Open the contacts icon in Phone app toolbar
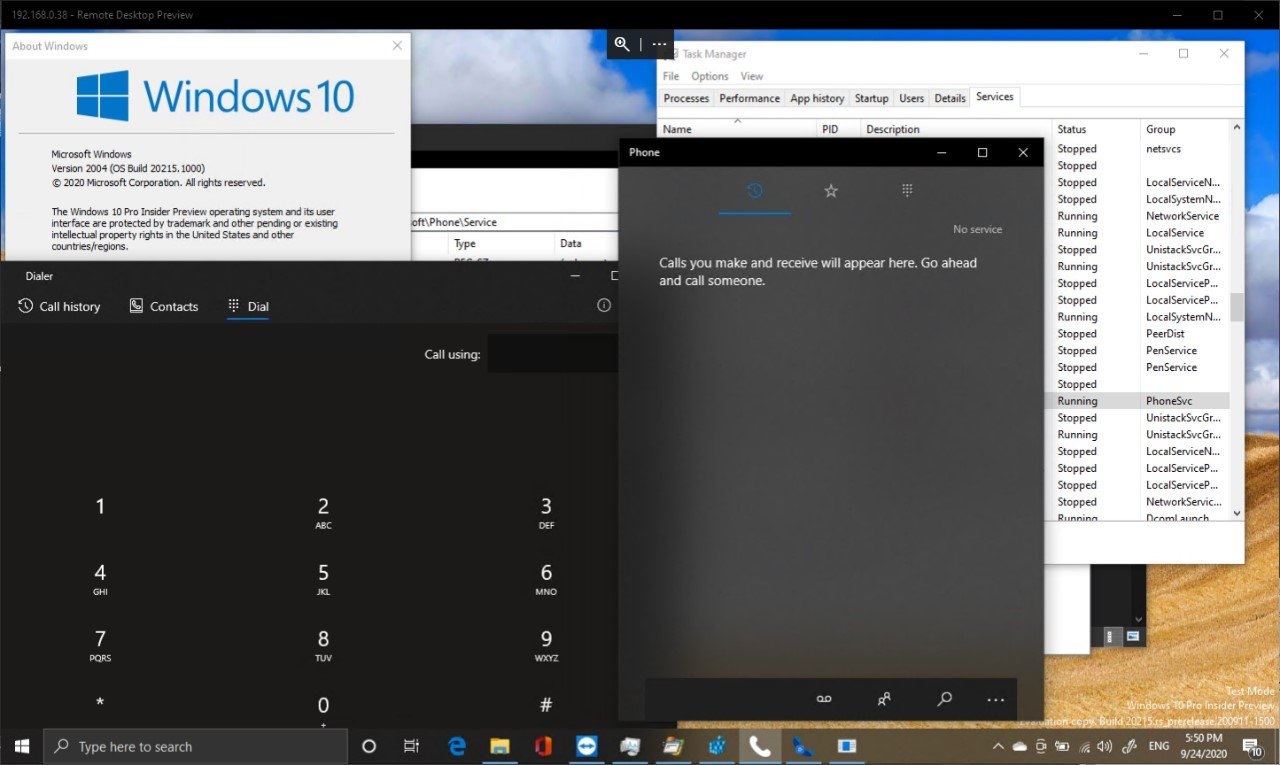The image size is (1280, 765). coord(884,699)
